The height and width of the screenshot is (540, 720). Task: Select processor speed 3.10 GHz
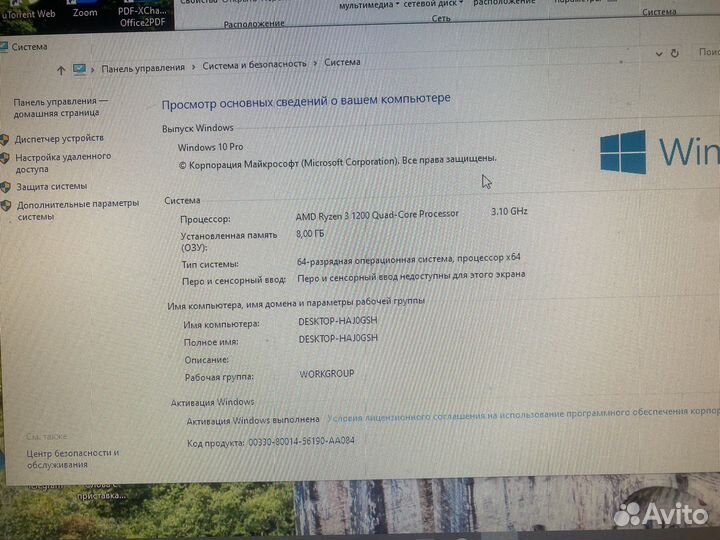click(509, 211)
